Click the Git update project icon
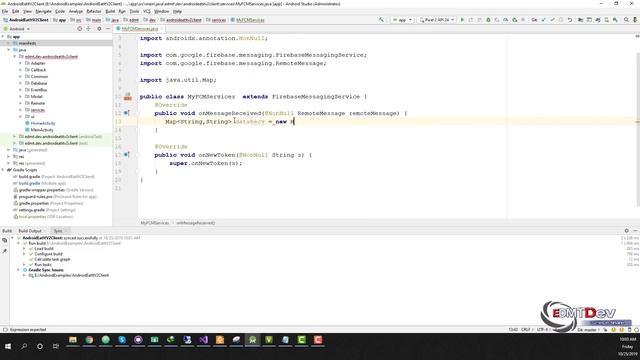The height and width of the screenshot is (360, 640). pos(543,20)
